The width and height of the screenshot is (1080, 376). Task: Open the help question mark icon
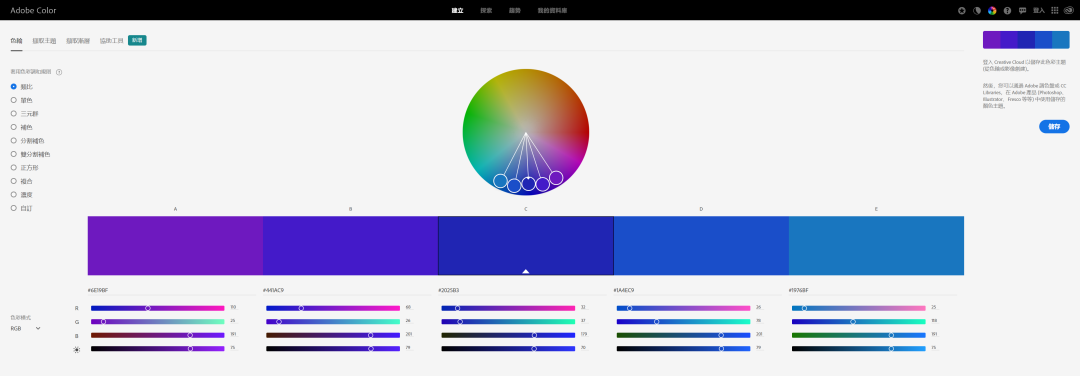coord(1007,10)
